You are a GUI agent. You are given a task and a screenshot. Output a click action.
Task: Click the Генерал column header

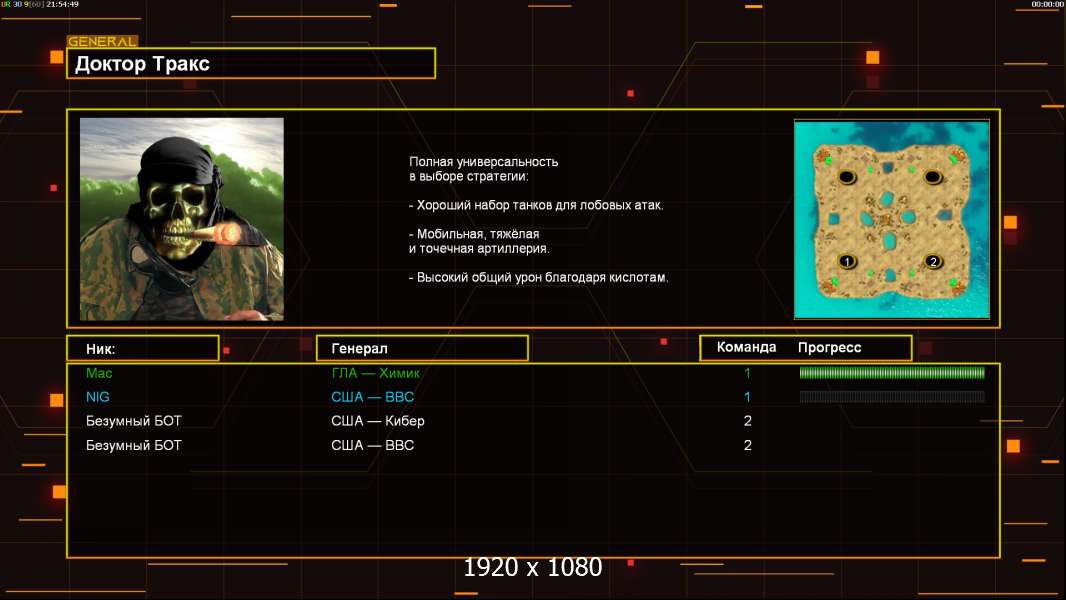coord(422,348)
